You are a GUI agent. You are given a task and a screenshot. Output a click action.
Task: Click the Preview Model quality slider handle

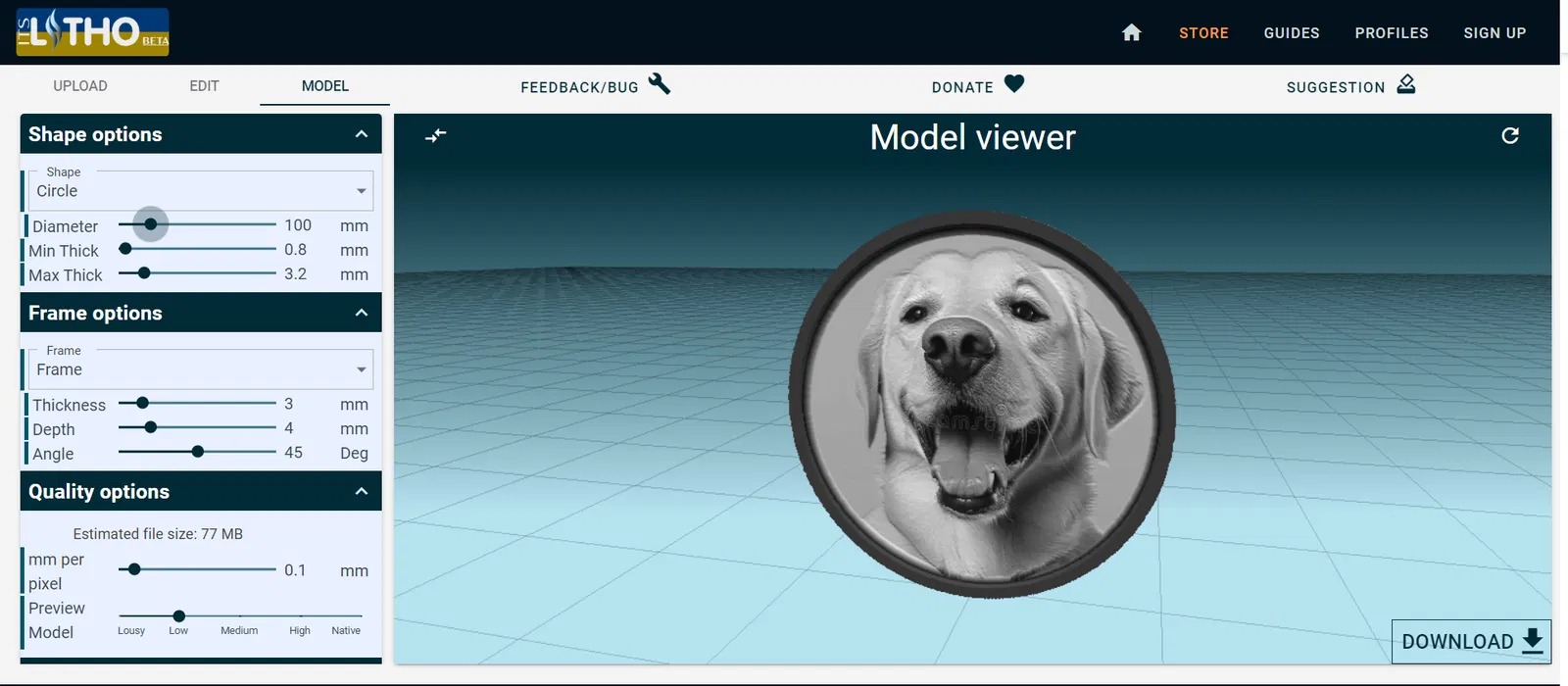click(x=178, y=616)
